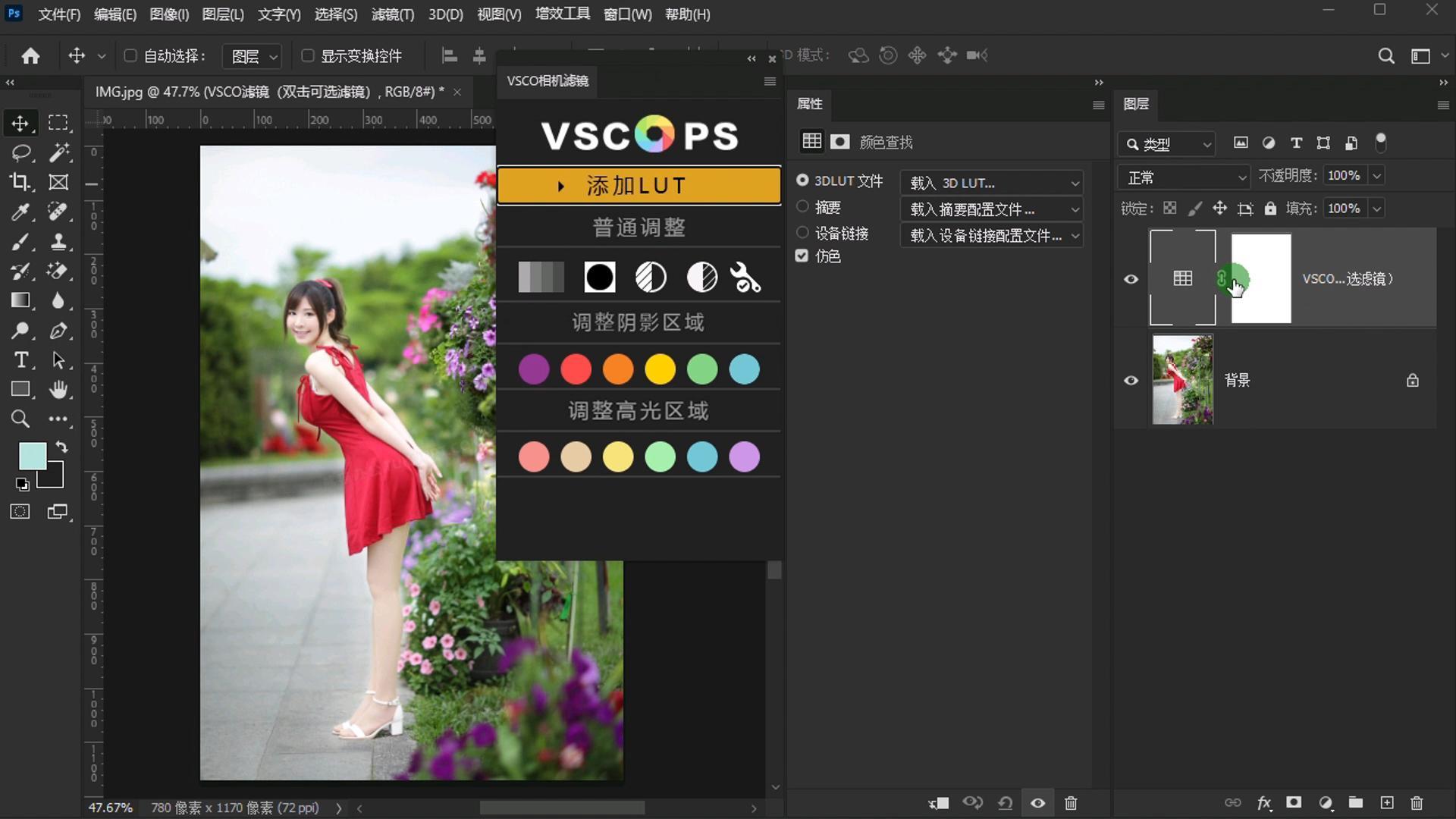Click the solid black circle adjustment icon
The height and width of the screenshot is (819, 1456).
pos(600,278)
